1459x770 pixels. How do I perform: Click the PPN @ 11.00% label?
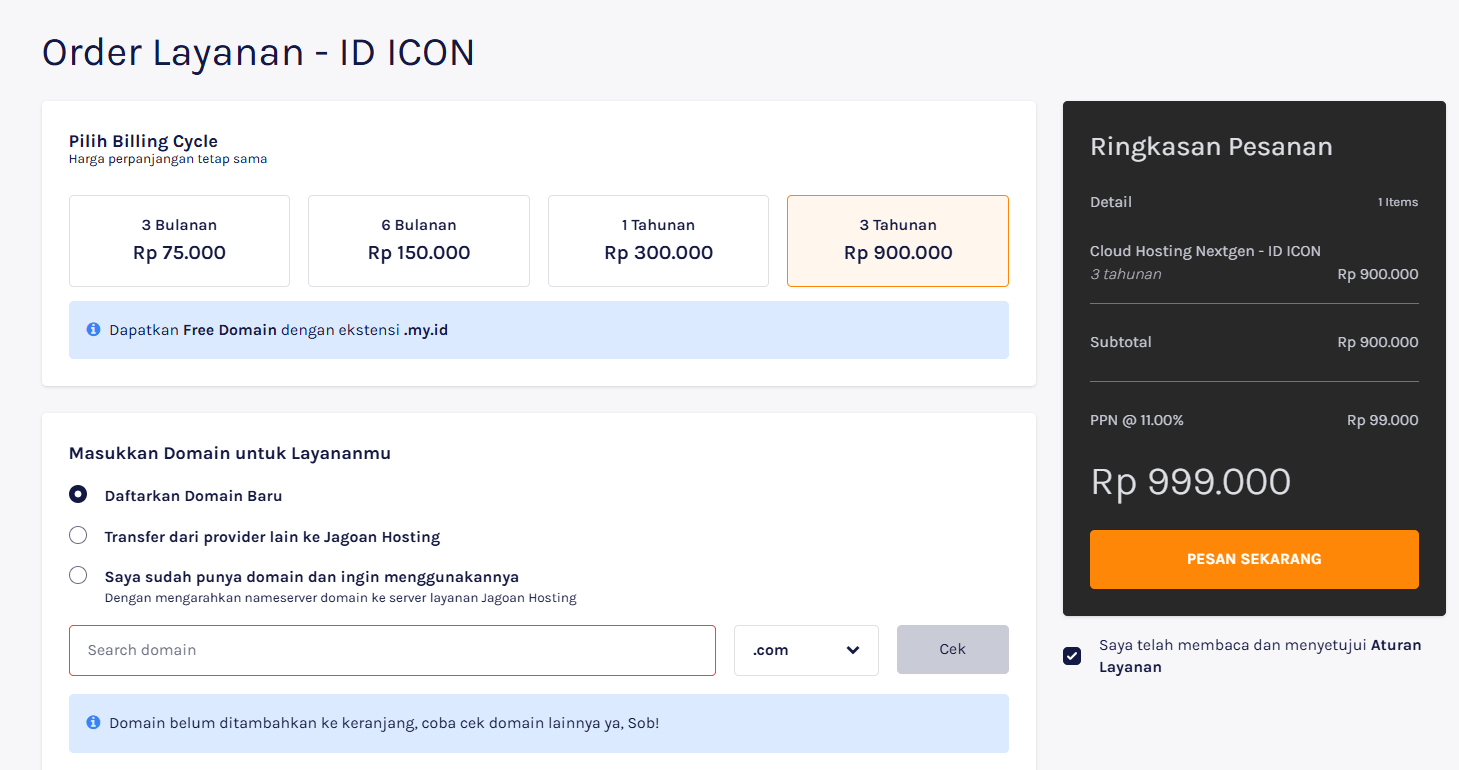(1137, 420)
